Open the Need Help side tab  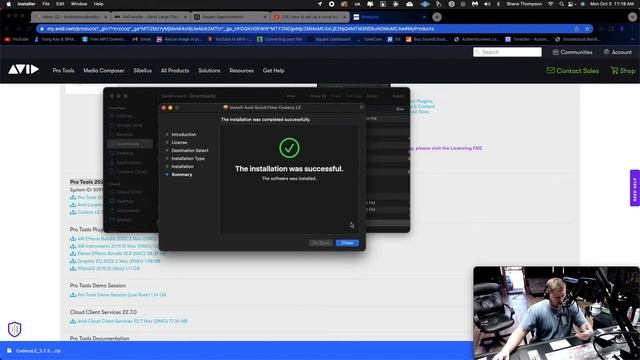635,188
